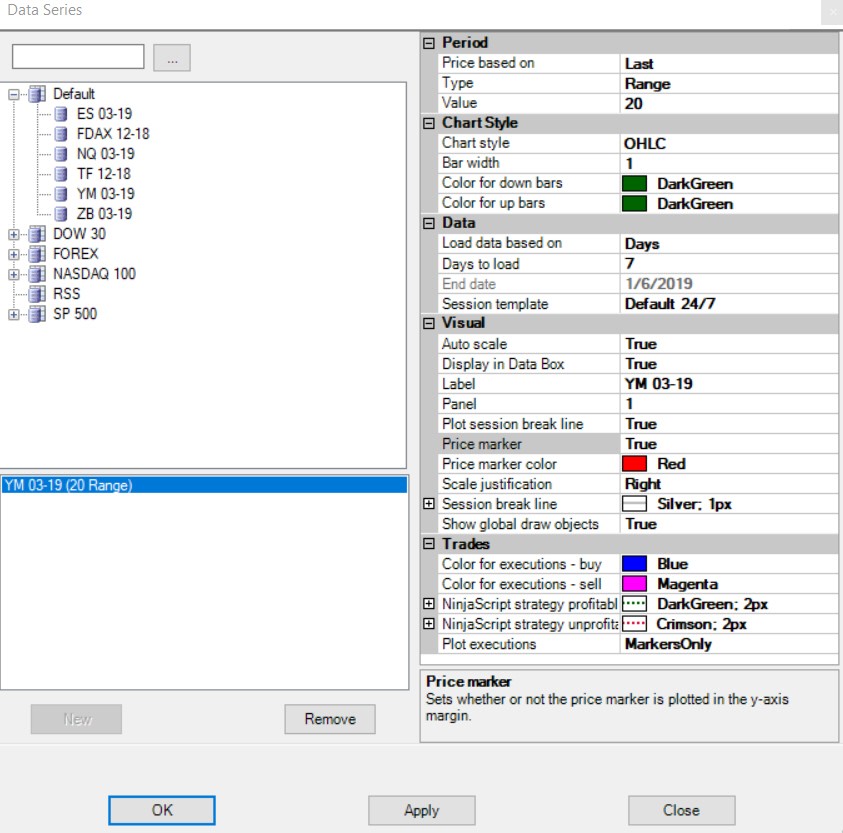Click the Bar width value 1

click(728, 163)
